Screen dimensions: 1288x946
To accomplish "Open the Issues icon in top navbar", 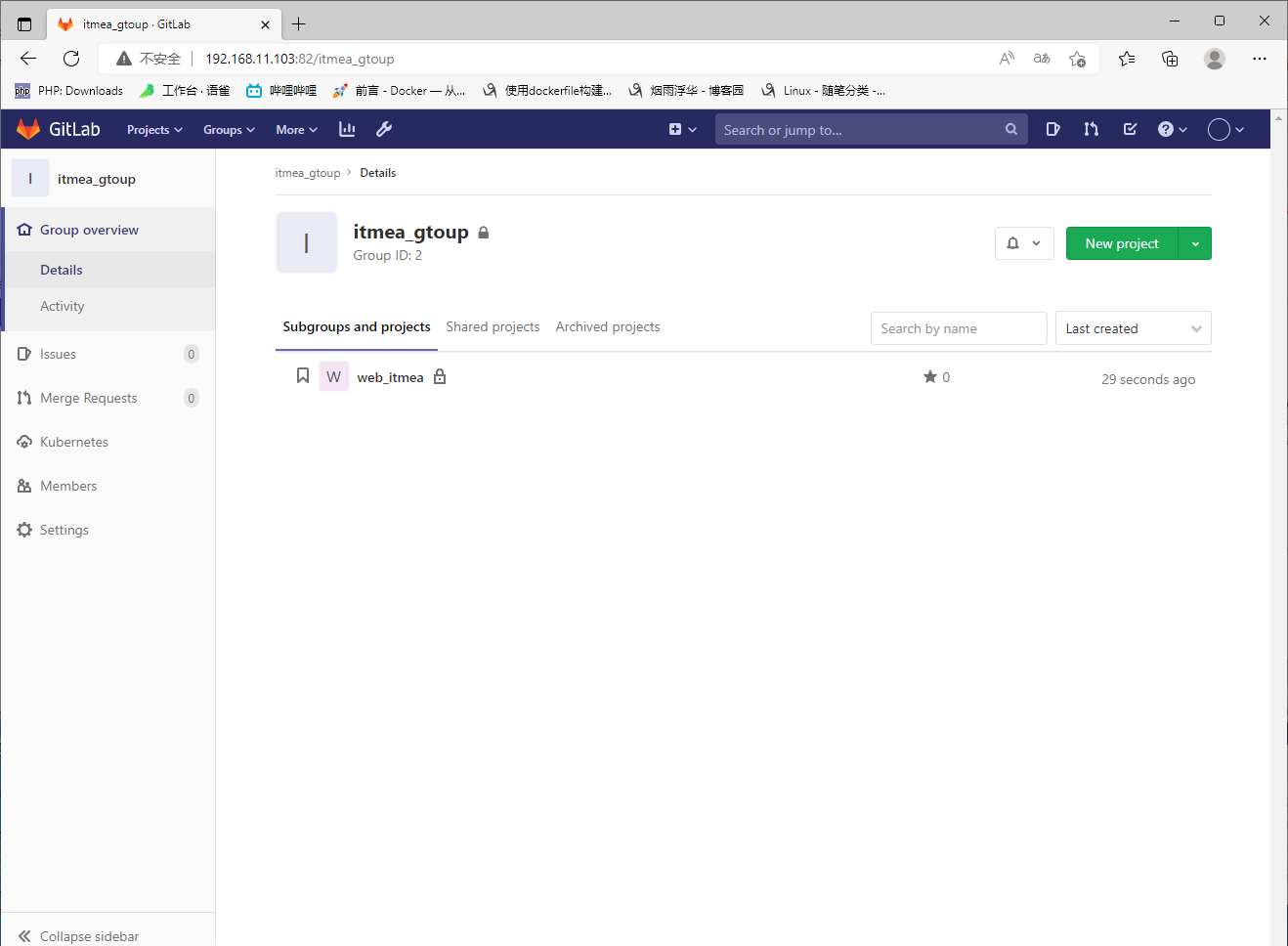I will (1052, 129).
